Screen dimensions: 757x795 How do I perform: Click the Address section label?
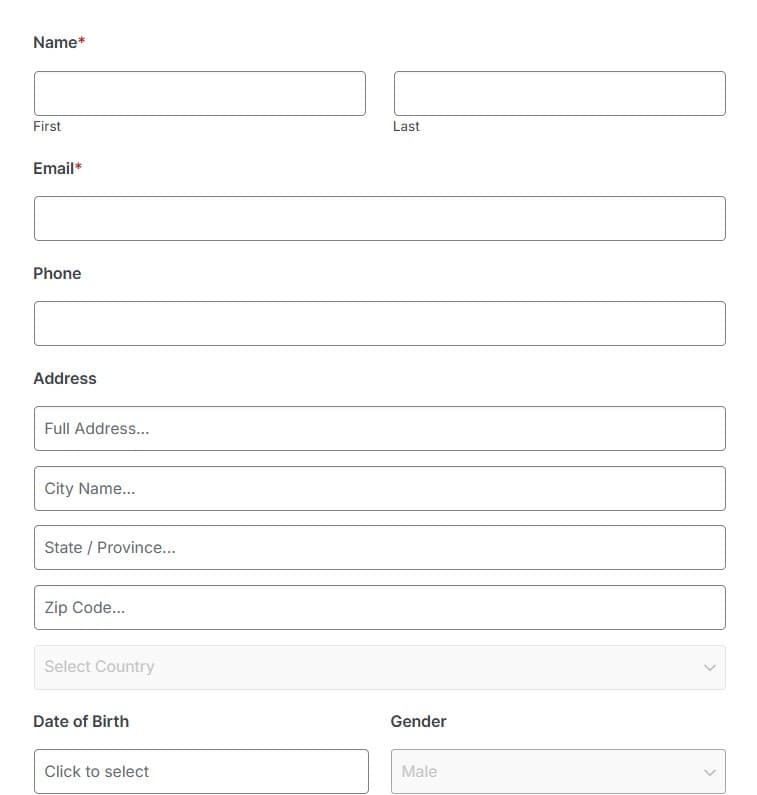coord(65,378)
